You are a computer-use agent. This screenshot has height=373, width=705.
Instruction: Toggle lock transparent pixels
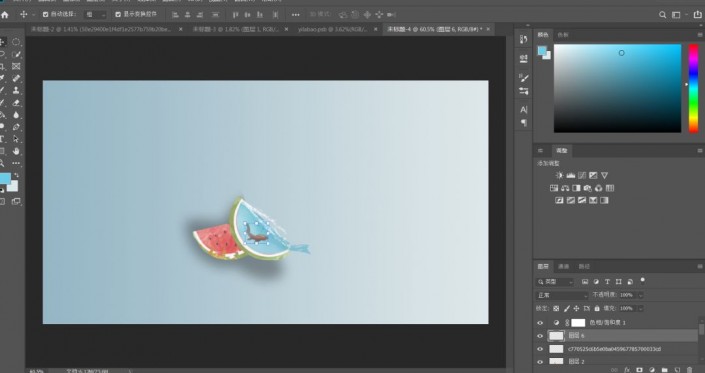click(556, 309)
